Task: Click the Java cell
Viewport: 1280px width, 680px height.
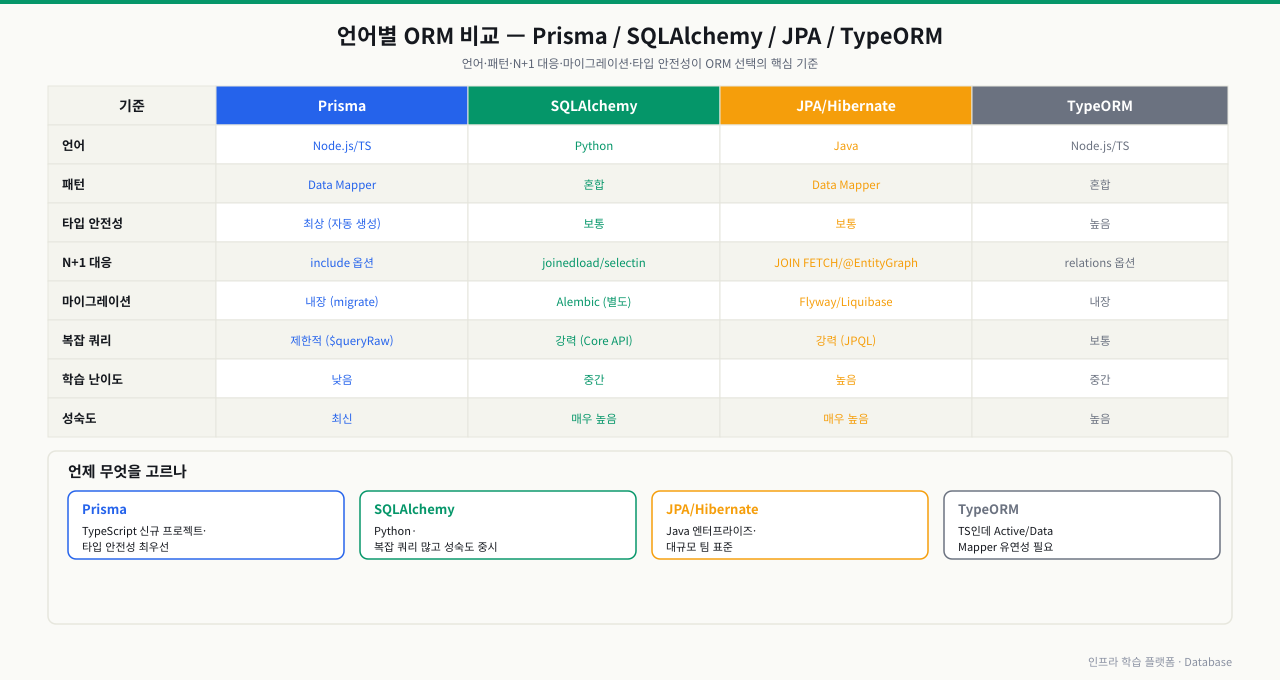Action: tap(846, 145)
